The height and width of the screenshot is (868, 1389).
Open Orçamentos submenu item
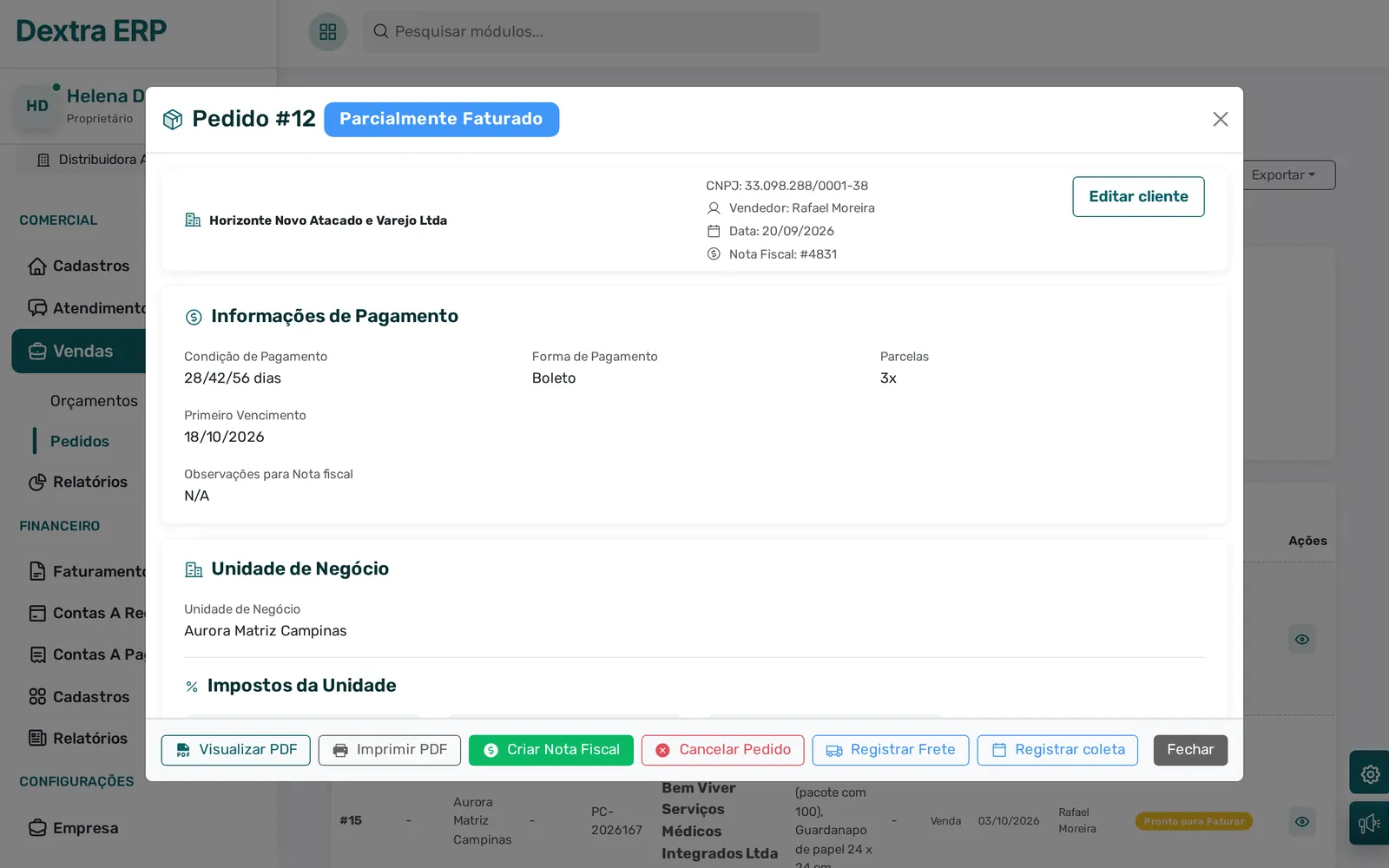tap(94, 401)
